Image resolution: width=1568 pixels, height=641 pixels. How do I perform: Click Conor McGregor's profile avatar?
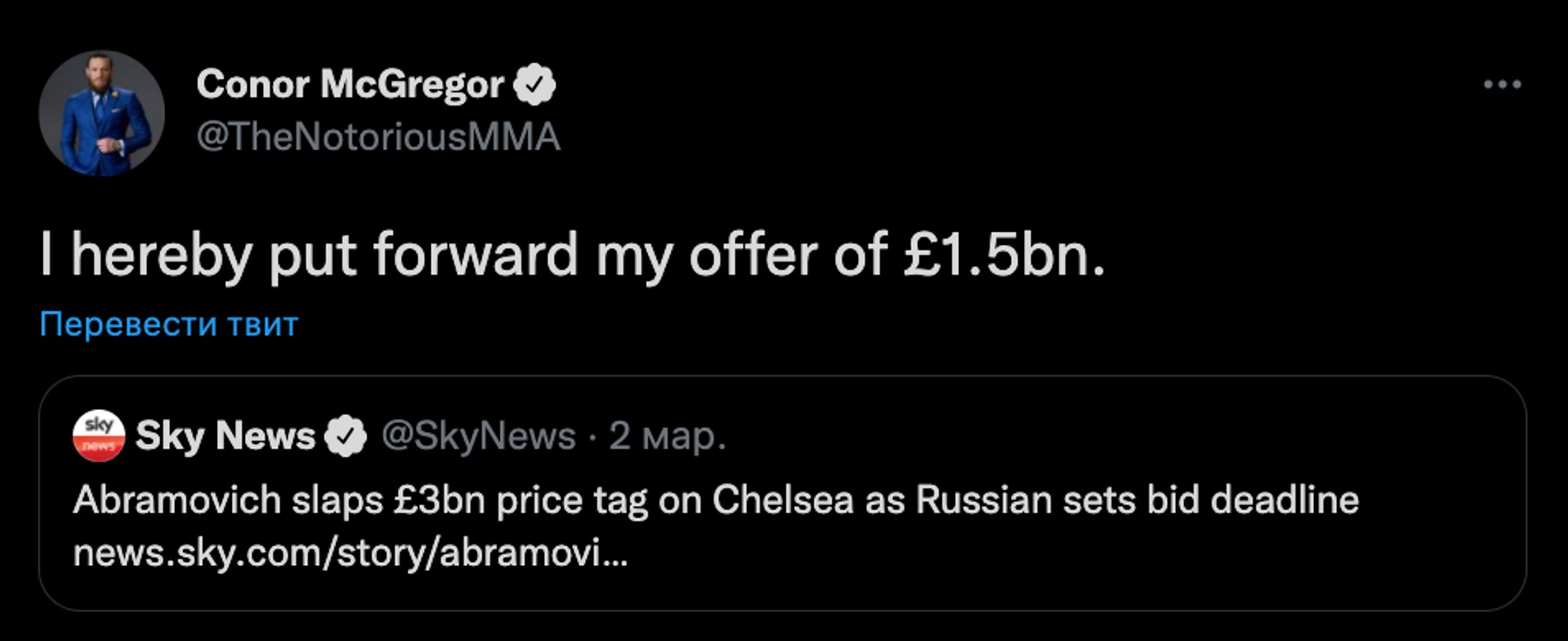pyautogui.click(x=102, y=113)
